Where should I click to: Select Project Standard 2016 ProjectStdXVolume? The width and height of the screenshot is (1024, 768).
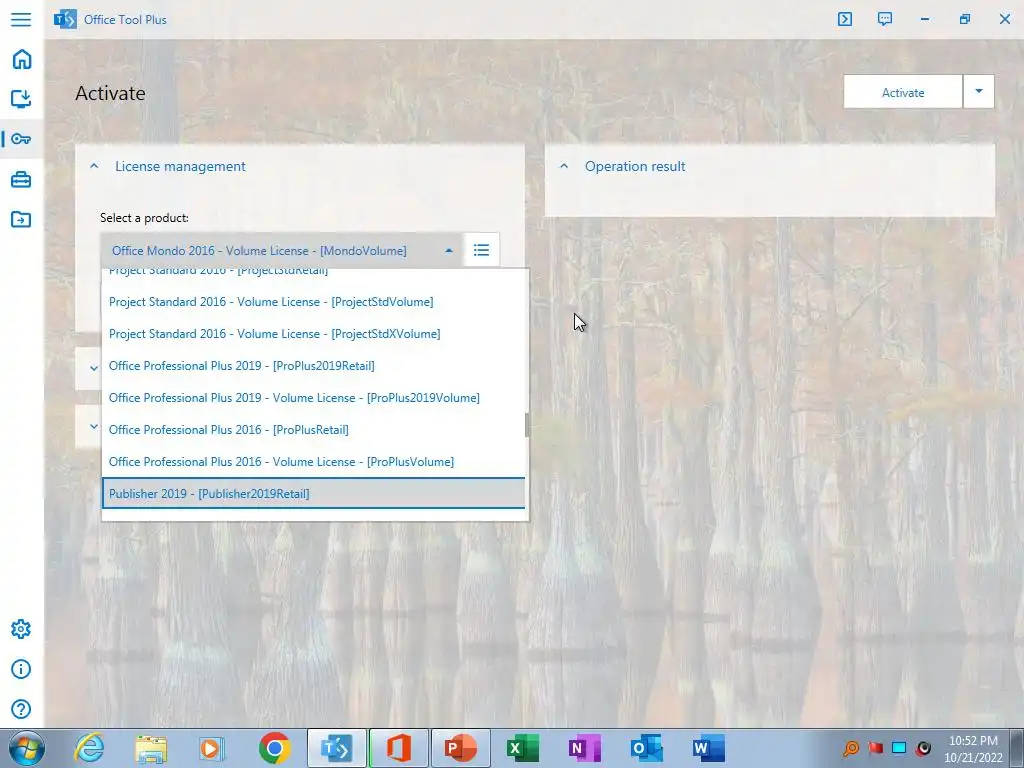click(x=314, y=334)
